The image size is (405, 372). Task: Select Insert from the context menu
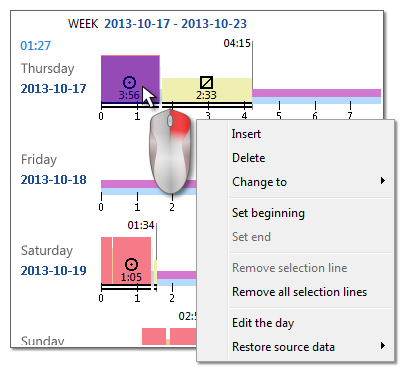pyautogui.click(x=246, y=134)
